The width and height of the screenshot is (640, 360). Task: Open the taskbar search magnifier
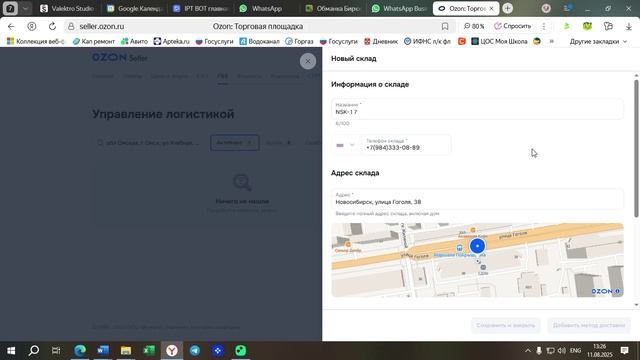[x=34, y=350]
